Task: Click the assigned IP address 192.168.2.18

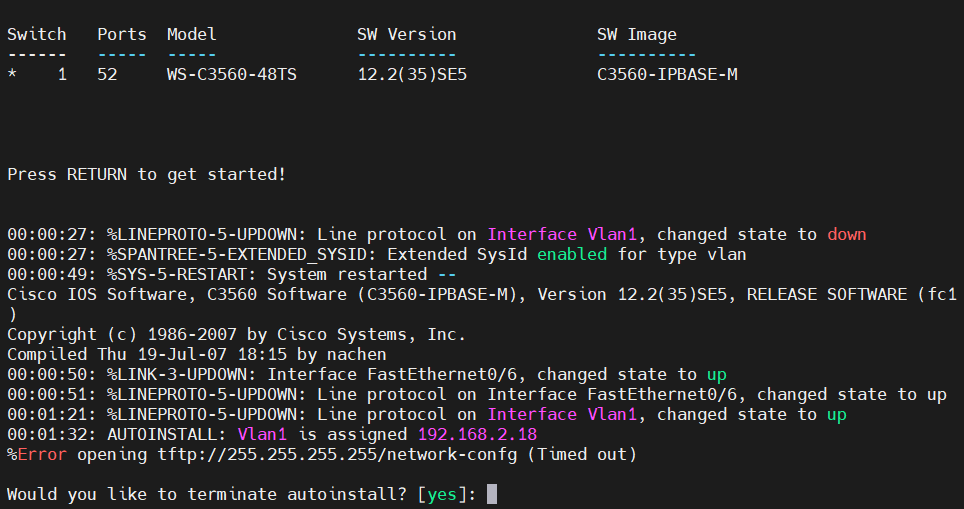Action: coord(472,435)
